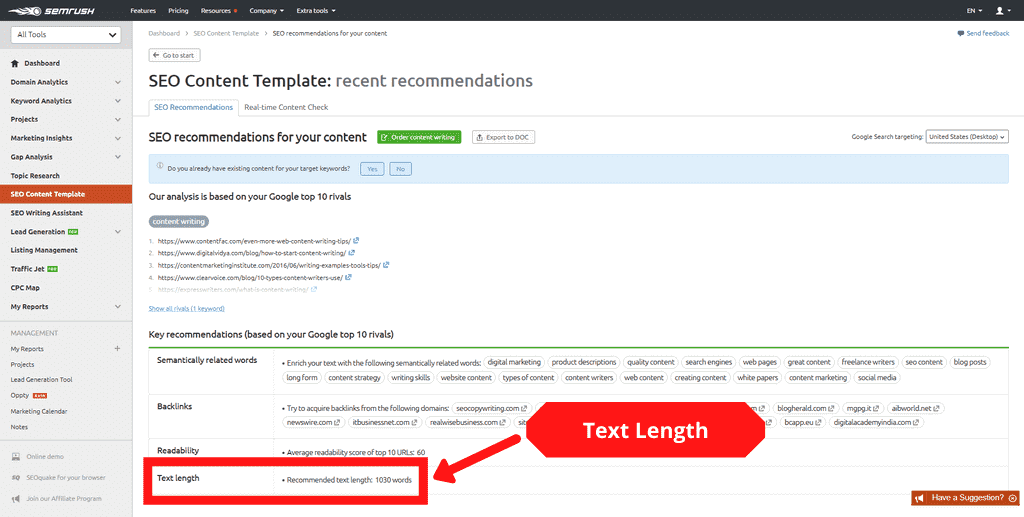The height and width of the screenshot is (517, 1024).
Task: Open Company menu in top bar
Action: (x=266, y=11)
